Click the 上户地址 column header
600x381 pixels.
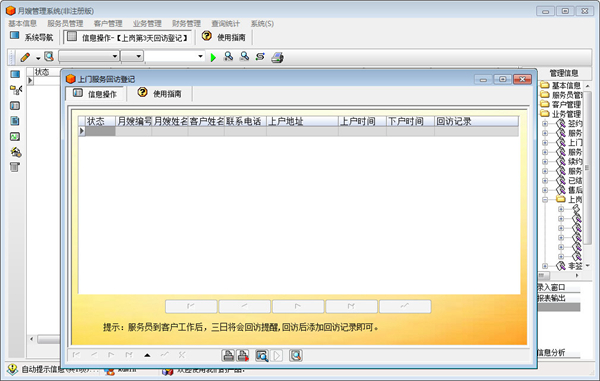coord(302,121)
